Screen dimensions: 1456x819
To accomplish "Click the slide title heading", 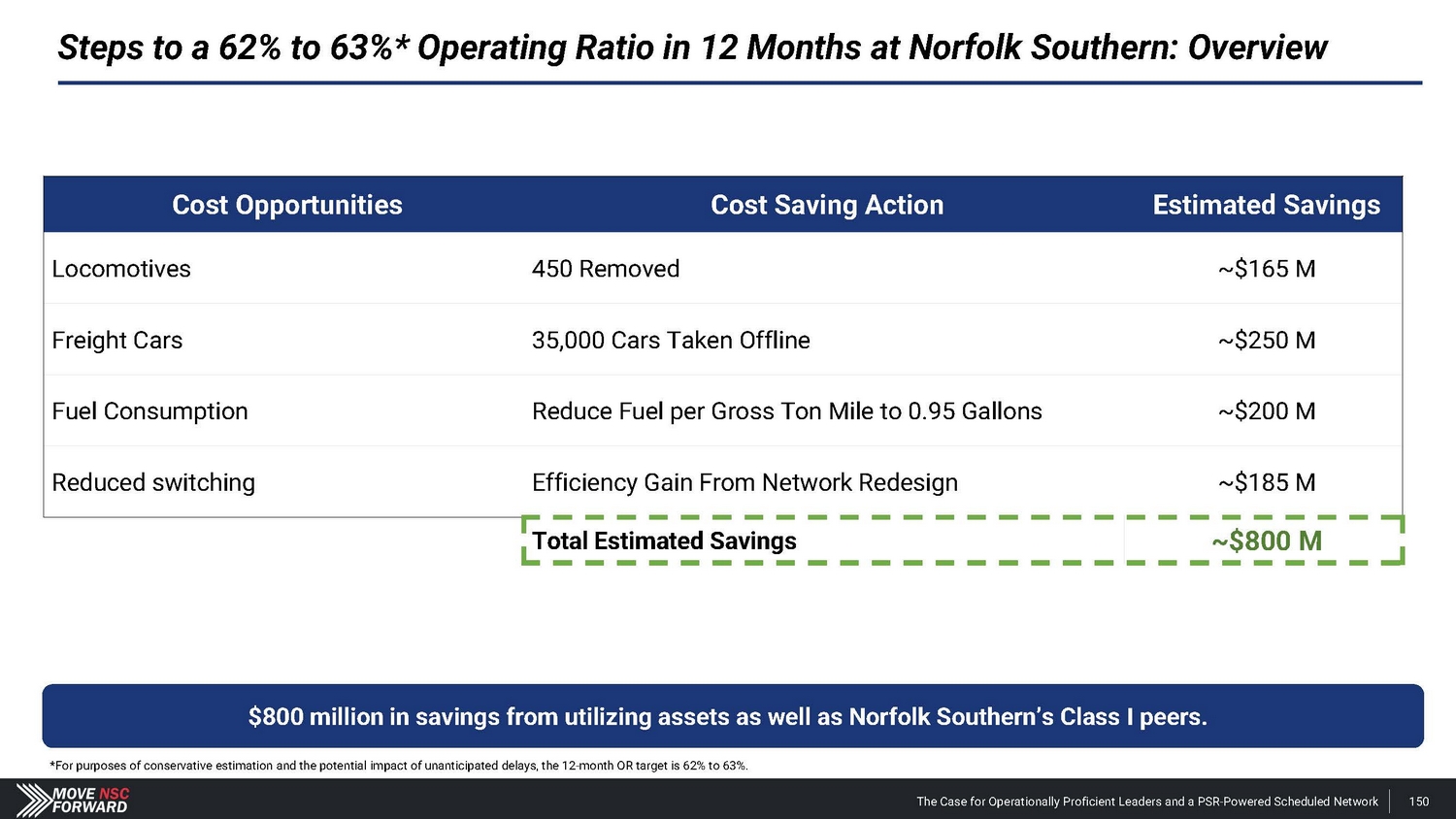I will click(692, 48).
